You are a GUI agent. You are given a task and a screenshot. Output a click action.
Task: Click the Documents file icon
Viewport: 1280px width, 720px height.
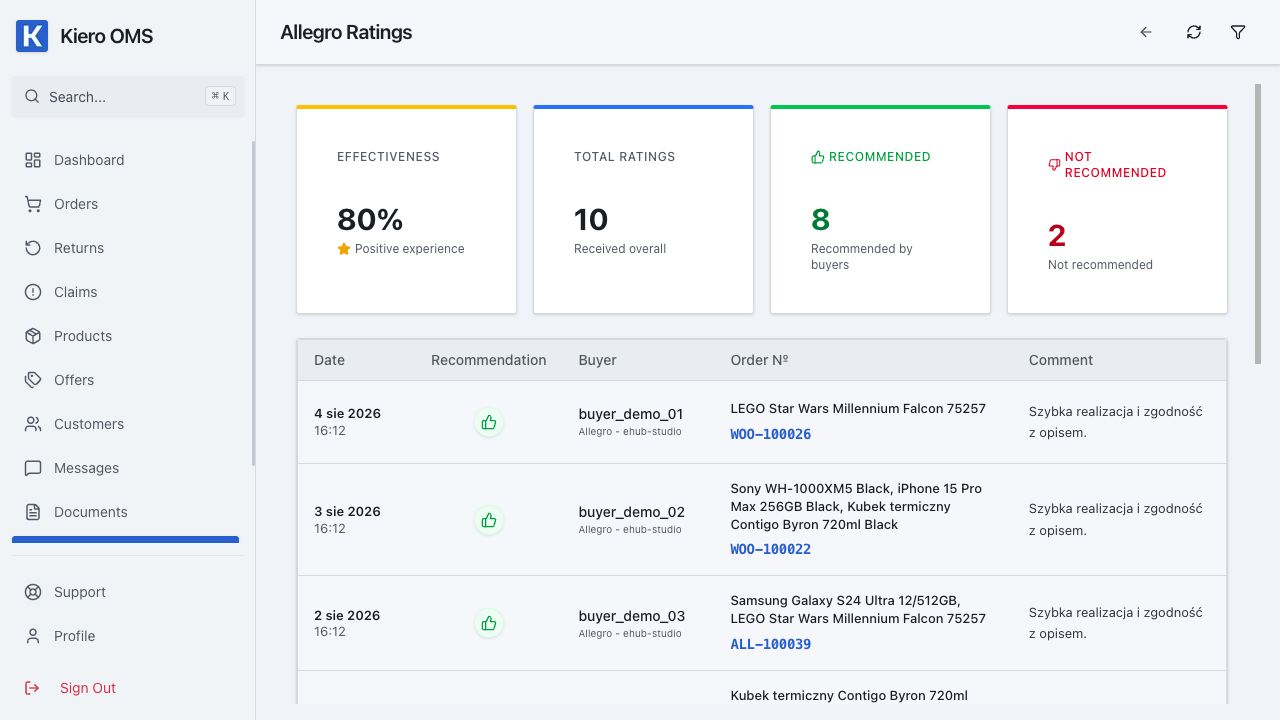[x=33, y=512]
